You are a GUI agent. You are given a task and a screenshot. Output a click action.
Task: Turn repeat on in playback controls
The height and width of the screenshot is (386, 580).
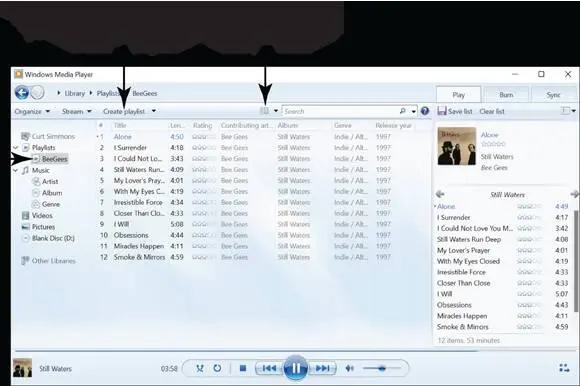218,368
